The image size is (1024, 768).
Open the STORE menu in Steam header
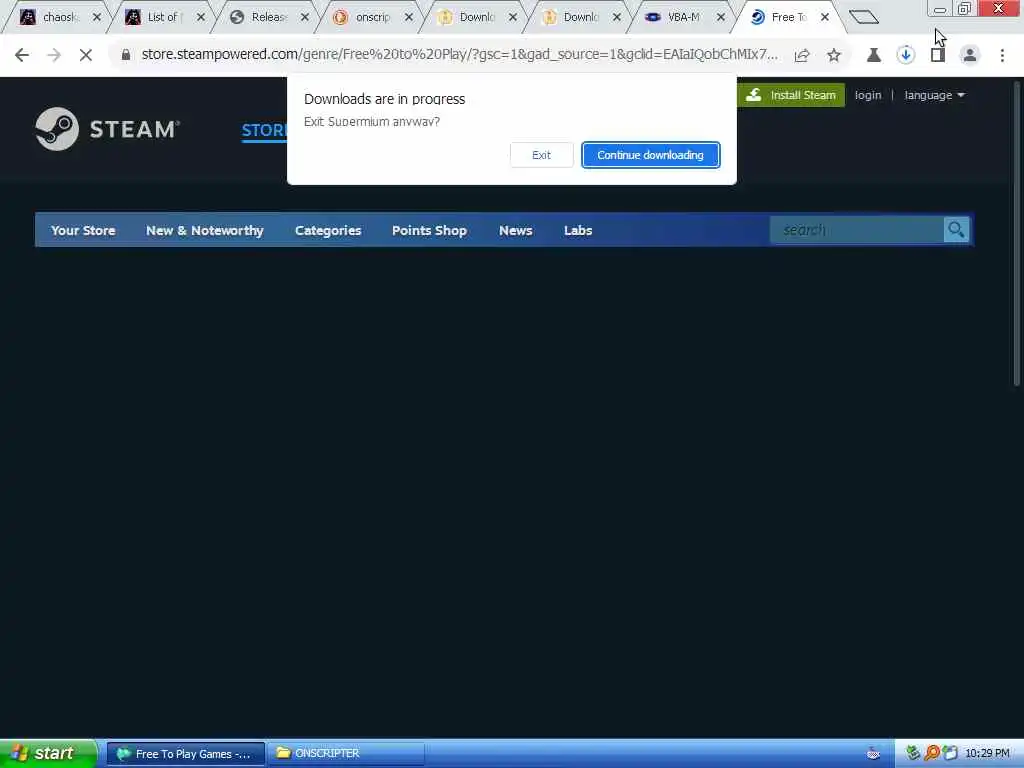(264, 130)
